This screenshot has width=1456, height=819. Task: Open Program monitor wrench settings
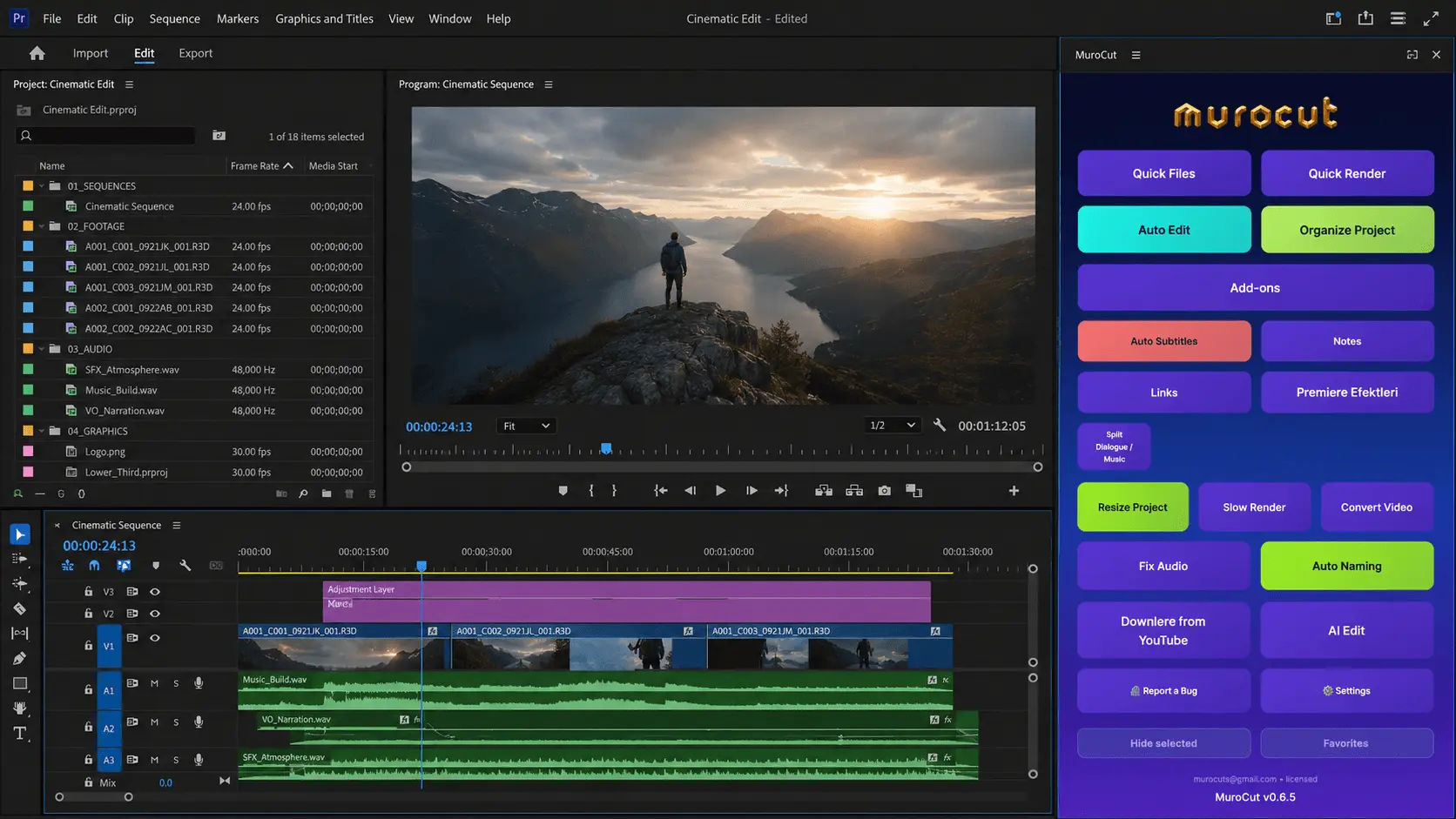pos(940,426)
